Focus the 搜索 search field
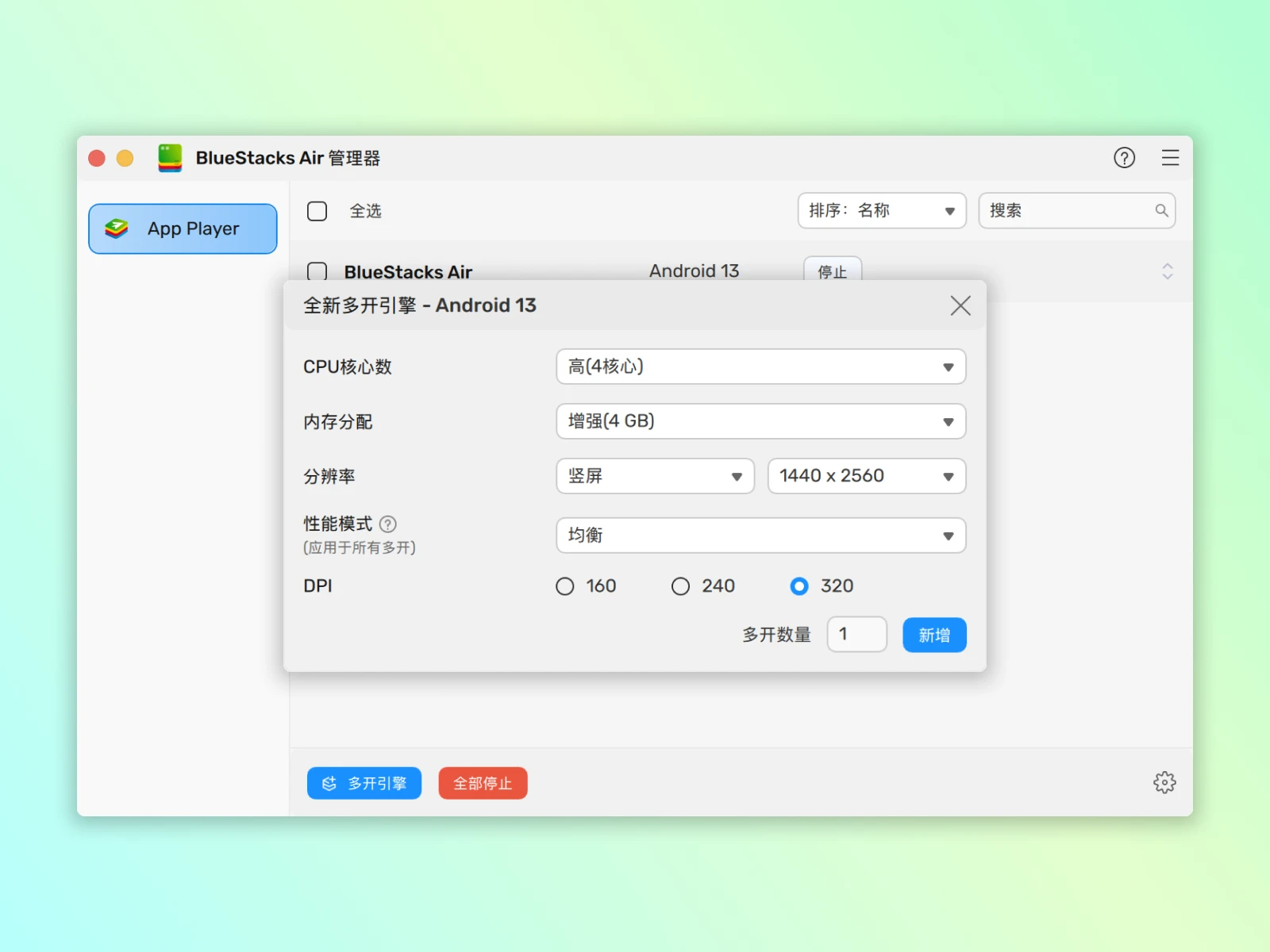1270x952 pixels. tap(1076, 211)
